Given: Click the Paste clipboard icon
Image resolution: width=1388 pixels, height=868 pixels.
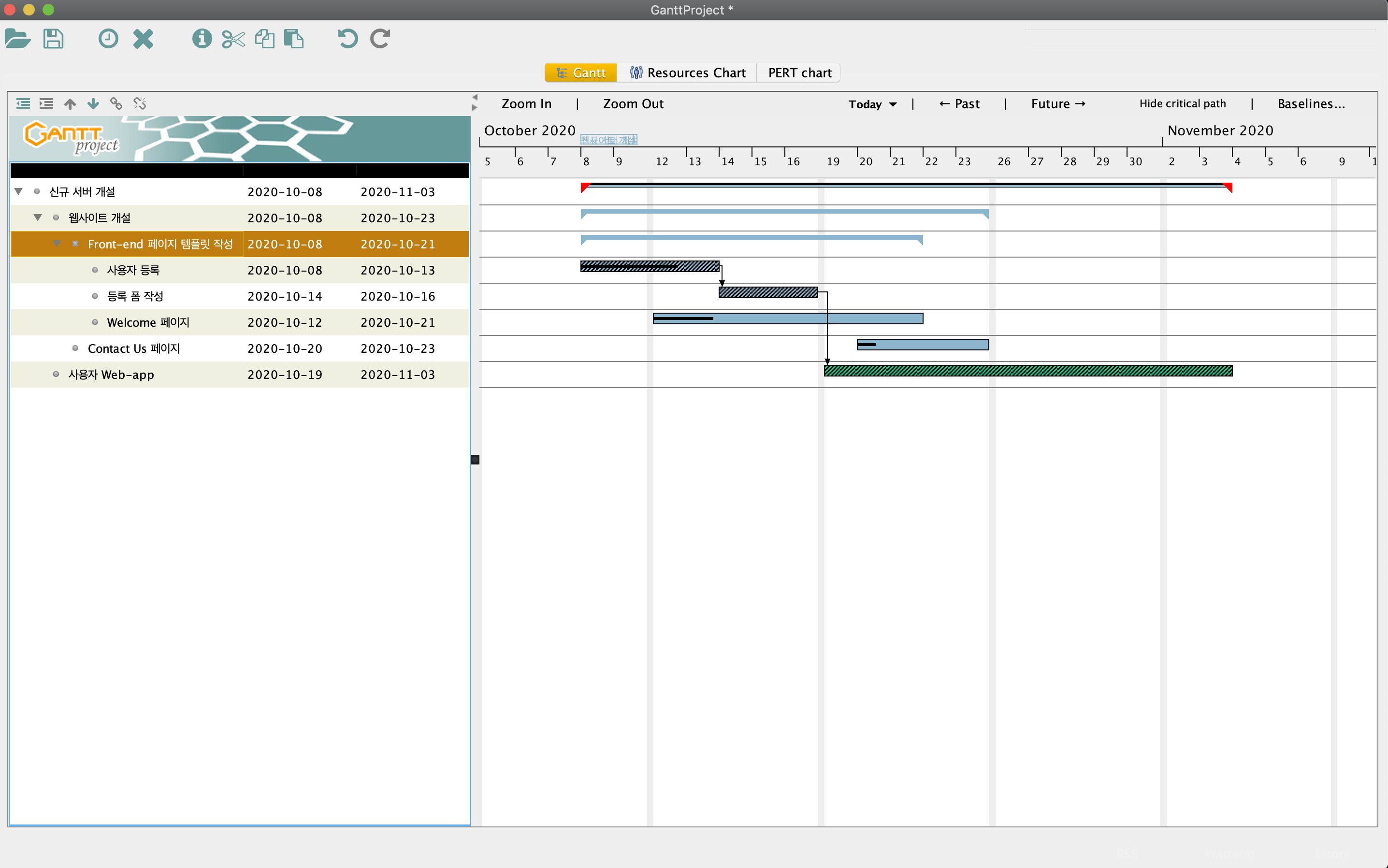Looking at the screenshot, I should 294,39.
